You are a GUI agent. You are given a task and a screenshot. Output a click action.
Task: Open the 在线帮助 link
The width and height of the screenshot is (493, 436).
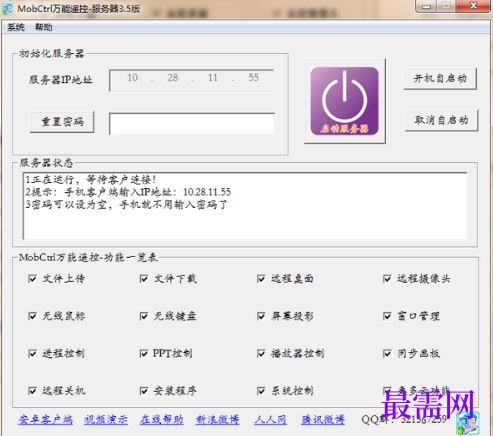pyautogui.click(x=162, y=419)
